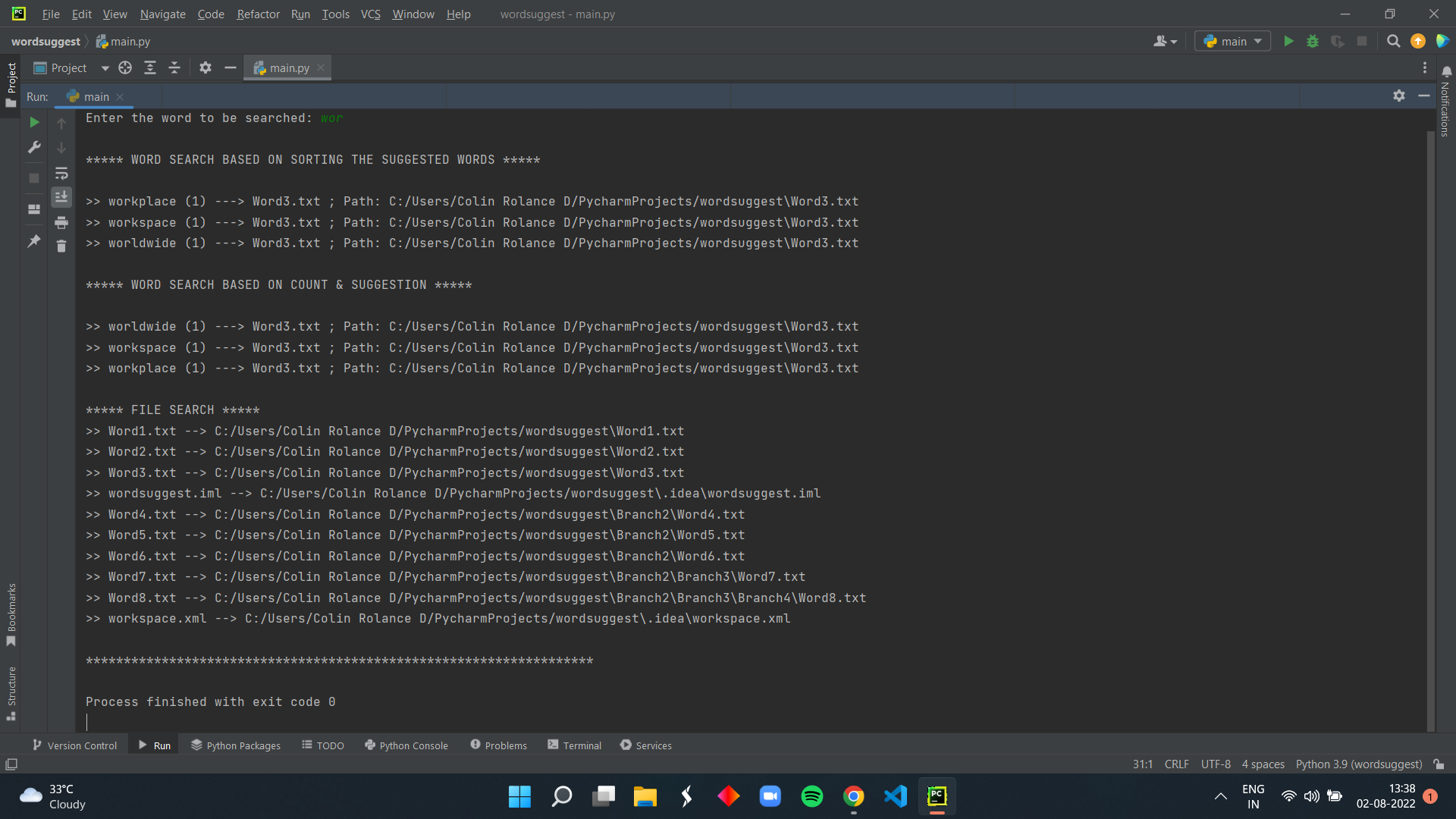The width and height of the screenshot is (1456, 819).
Task: Open the Refactor menu
Action: pyautogui.click(x=258, y=14)
